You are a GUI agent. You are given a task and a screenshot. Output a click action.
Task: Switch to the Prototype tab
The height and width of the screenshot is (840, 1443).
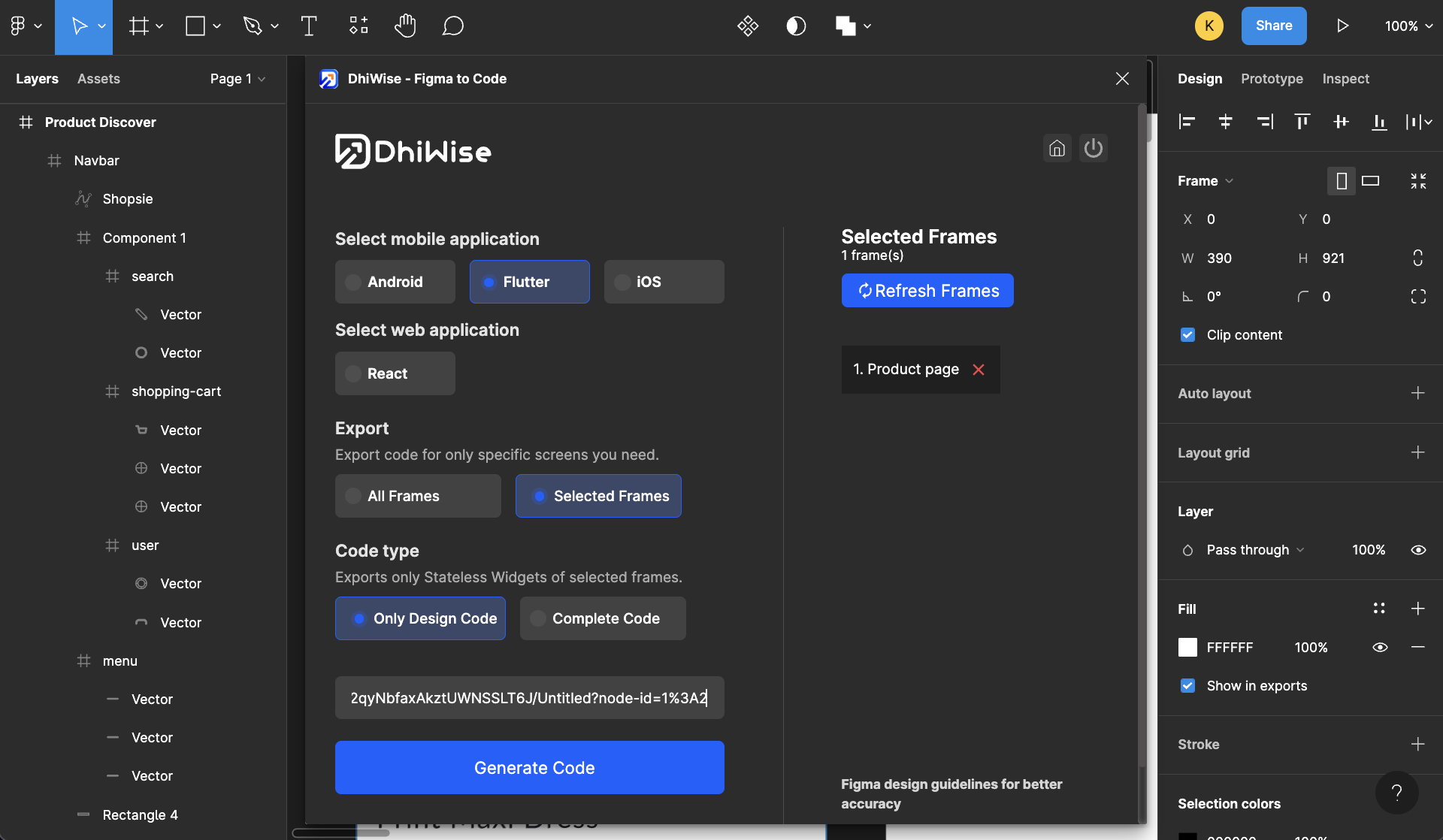point(1272,79)
